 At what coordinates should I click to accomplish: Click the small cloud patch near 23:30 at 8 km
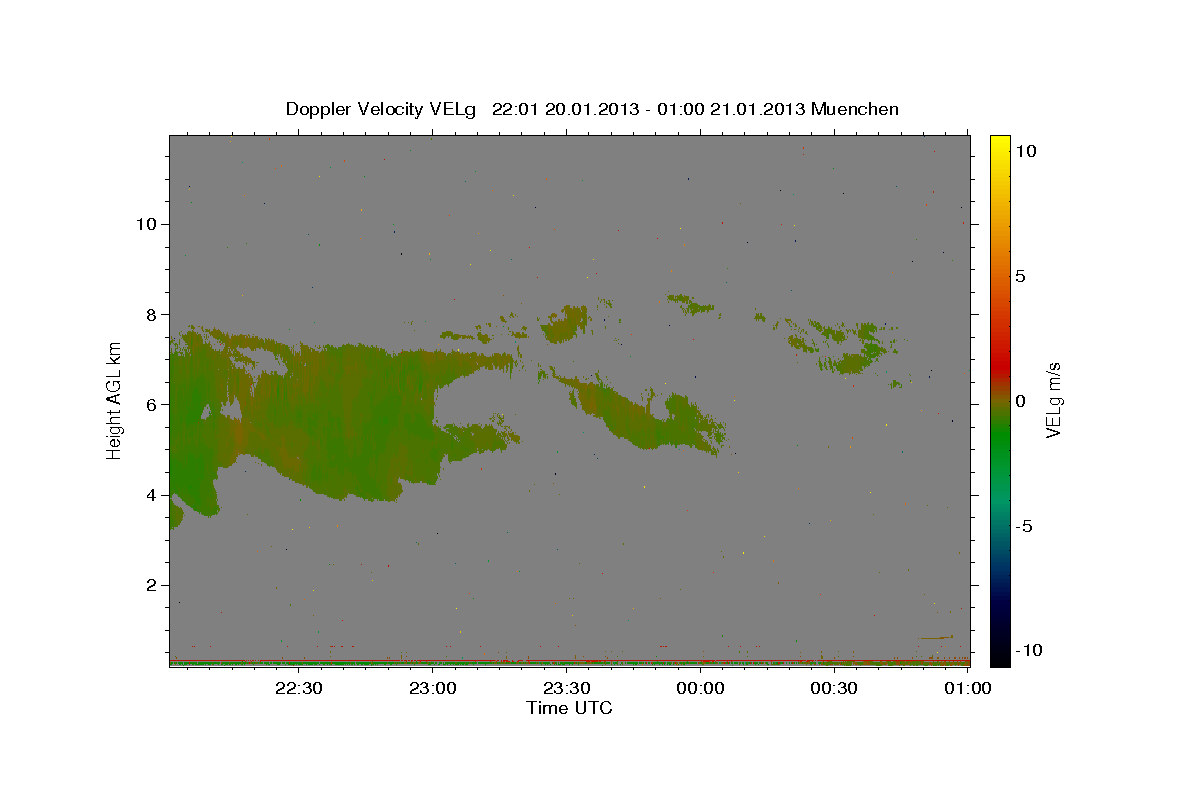click(566, 324)
